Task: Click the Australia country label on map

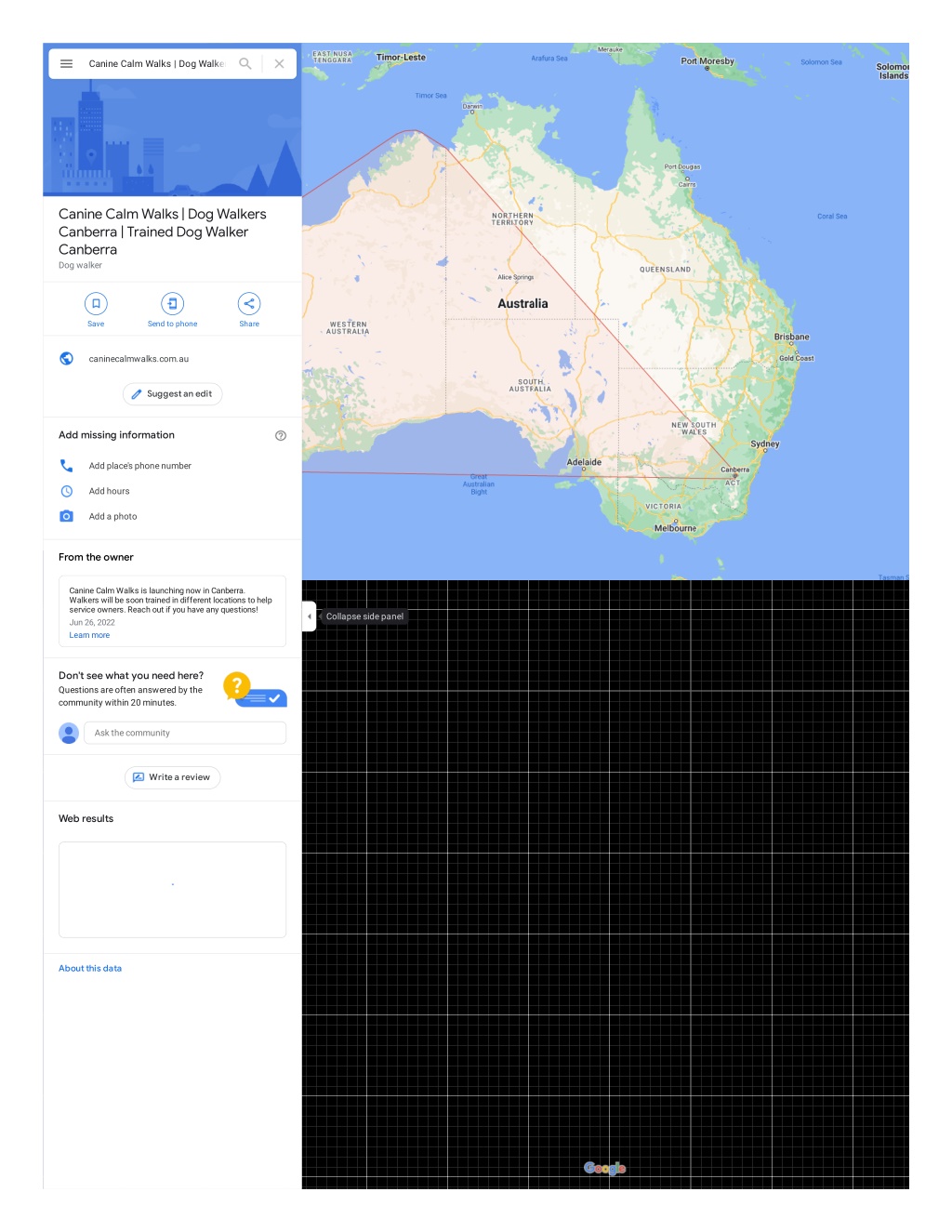Action: 522,304
